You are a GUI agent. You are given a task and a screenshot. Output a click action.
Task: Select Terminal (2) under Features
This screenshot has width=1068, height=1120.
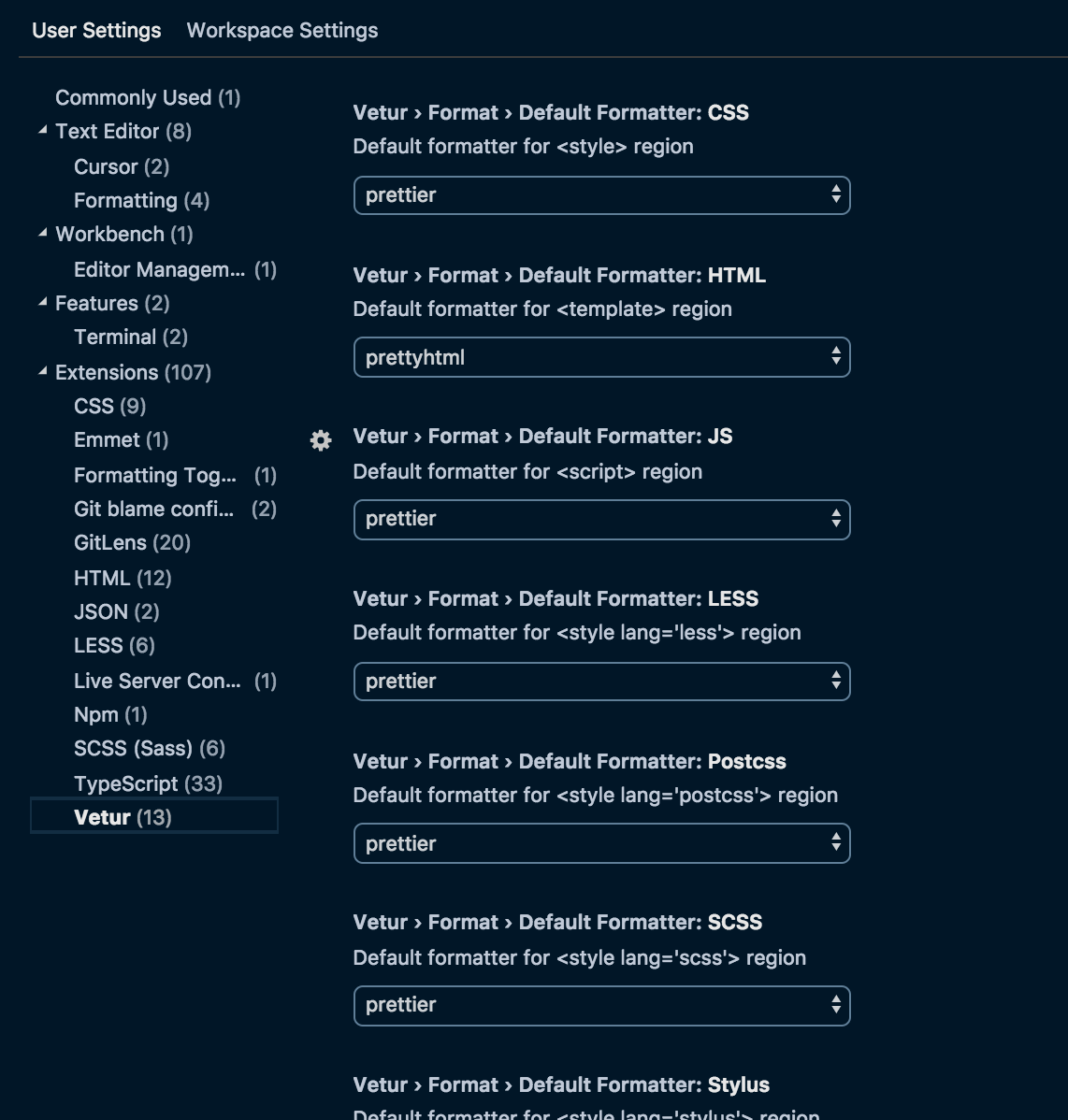tap(131, 337)
